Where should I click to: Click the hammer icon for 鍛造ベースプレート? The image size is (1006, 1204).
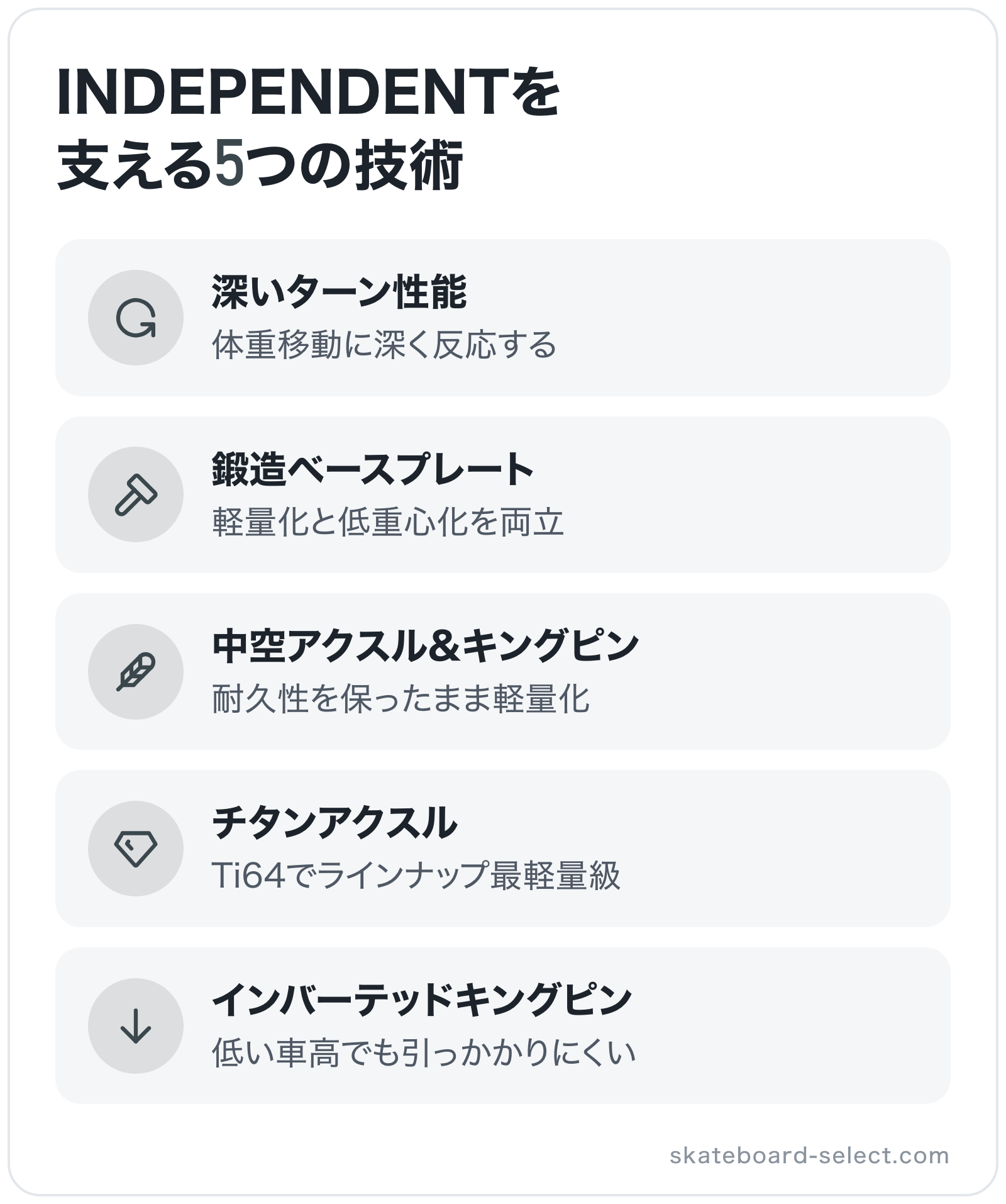tap(136, 494)
